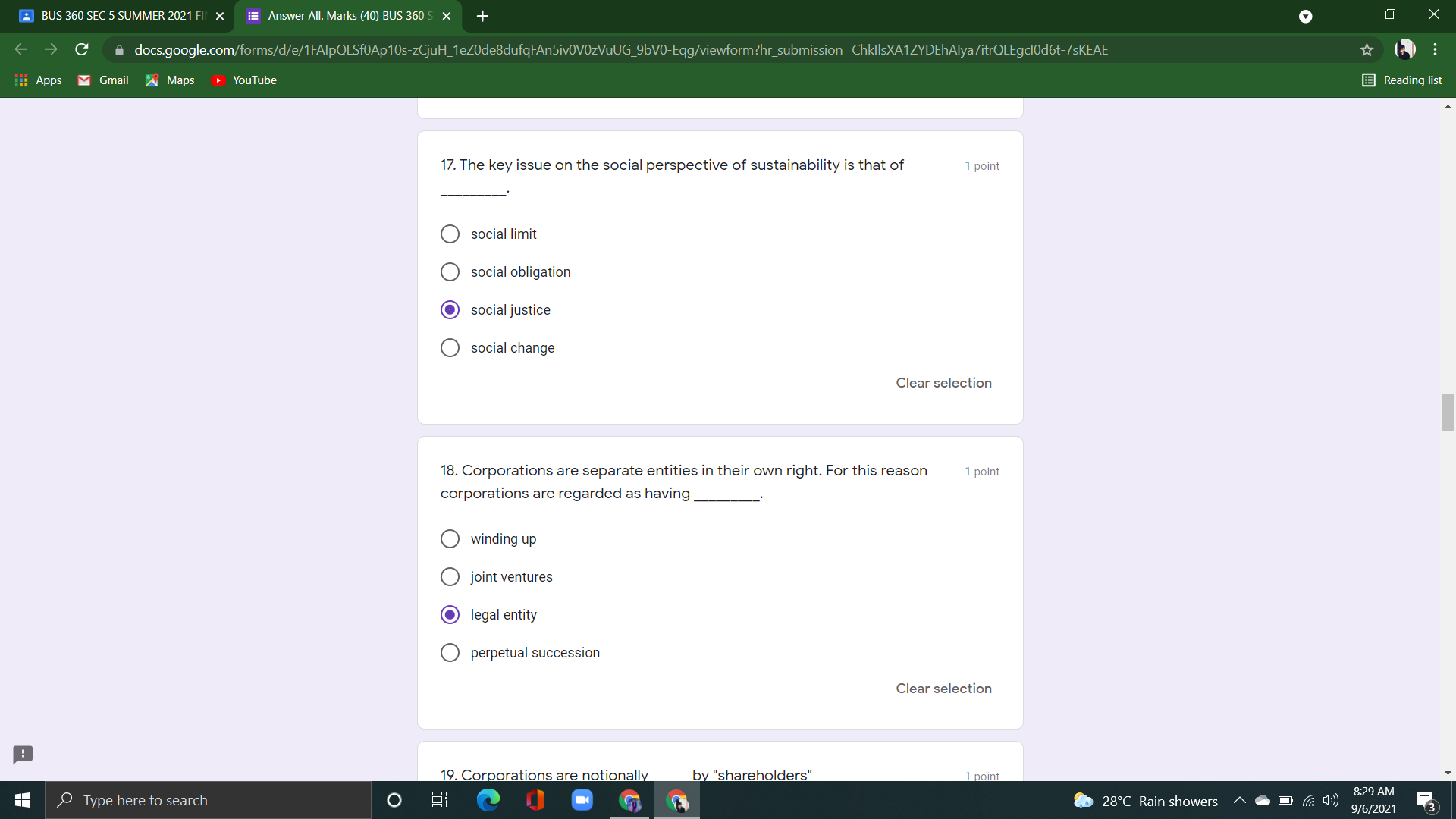Launch Microsoft Edge from the taskbar
The height and width of the screenshot is (819, 1456).
coord(488,800)
